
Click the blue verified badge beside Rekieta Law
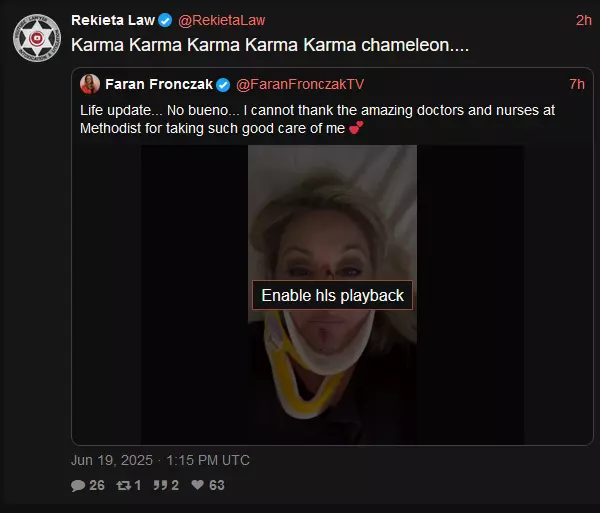click(x=165, y=20)
